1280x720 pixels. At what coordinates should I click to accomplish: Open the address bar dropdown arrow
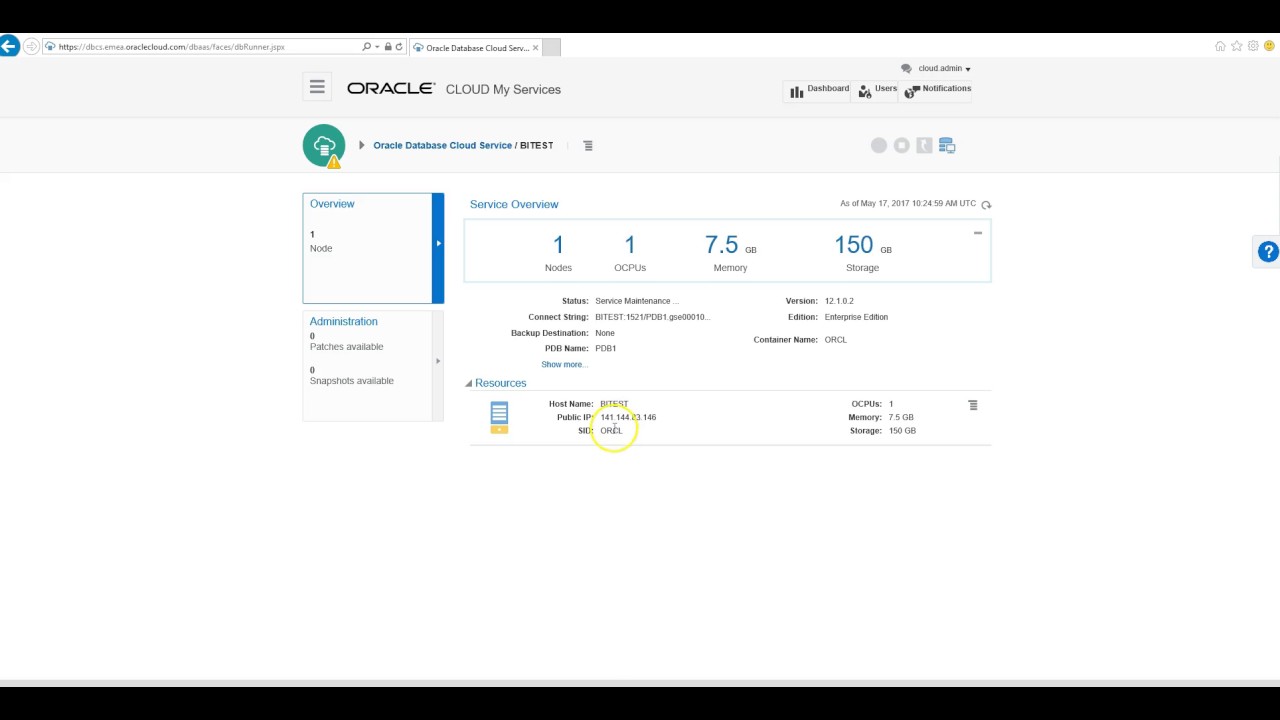click(377, 47)
